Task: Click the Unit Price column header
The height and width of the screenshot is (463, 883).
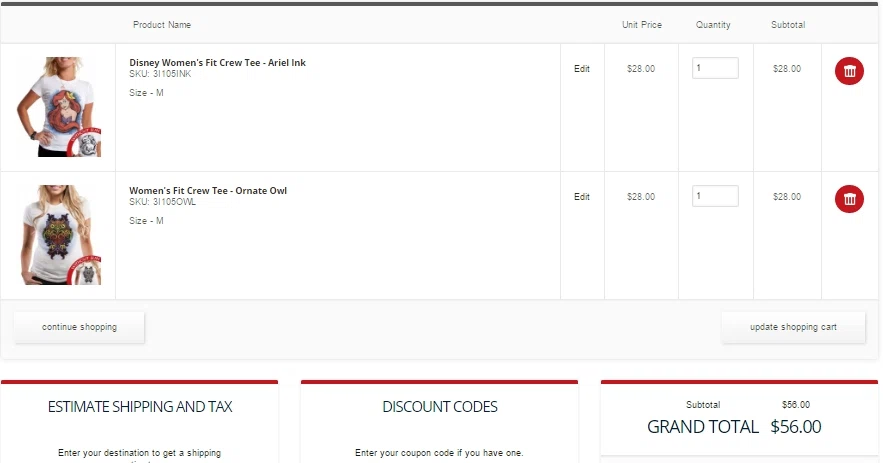Action: 641,25
